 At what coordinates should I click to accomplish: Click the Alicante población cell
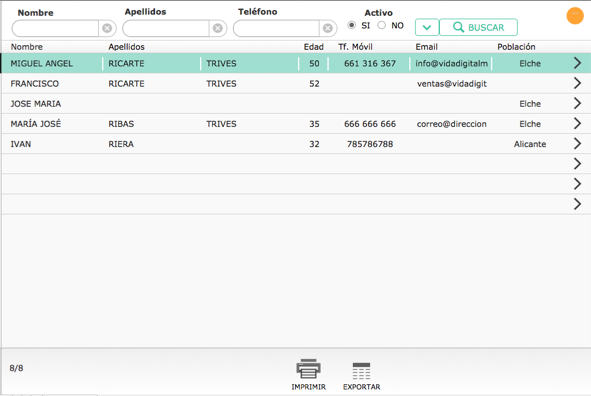click(530, 144)
